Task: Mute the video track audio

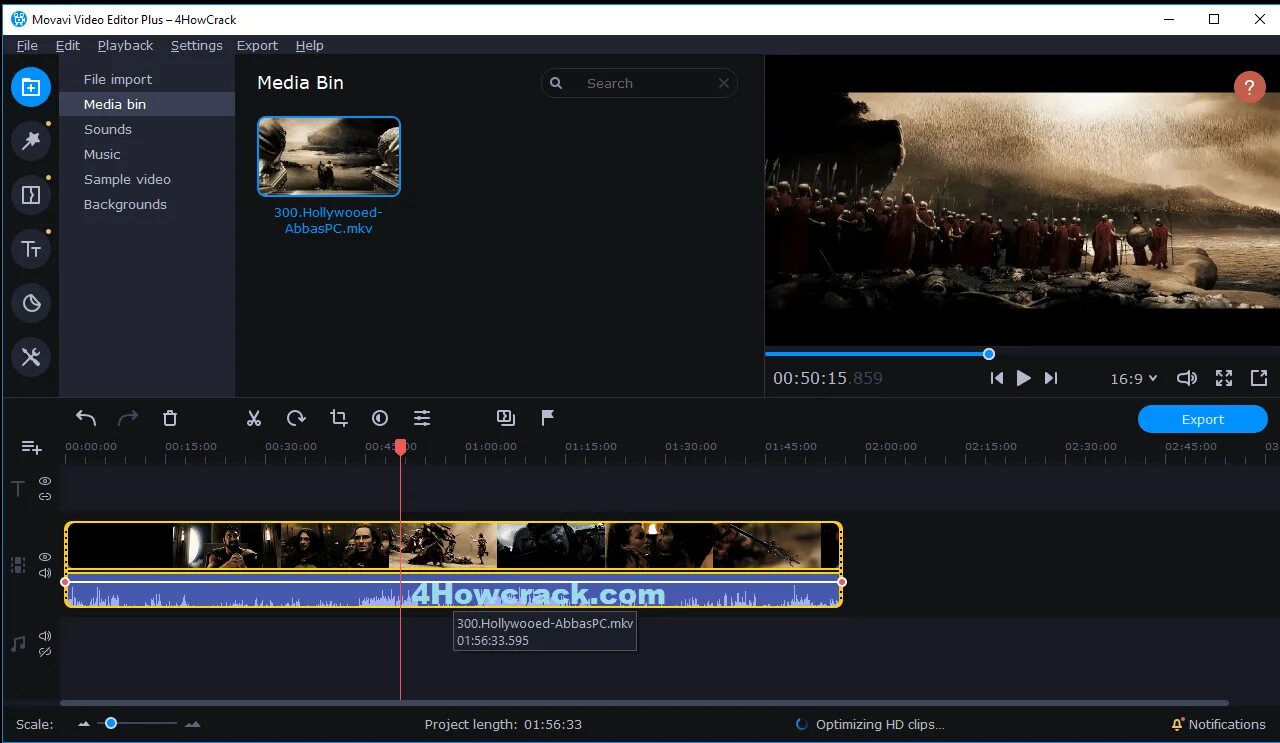Action: pos(45,573)
